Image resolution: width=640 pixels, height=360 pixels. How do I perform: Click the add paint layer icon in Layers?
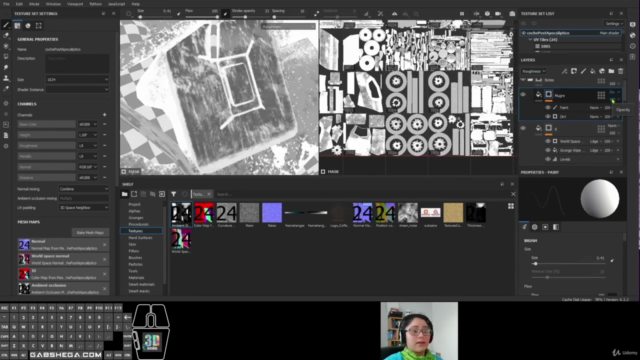pos(583,71)
